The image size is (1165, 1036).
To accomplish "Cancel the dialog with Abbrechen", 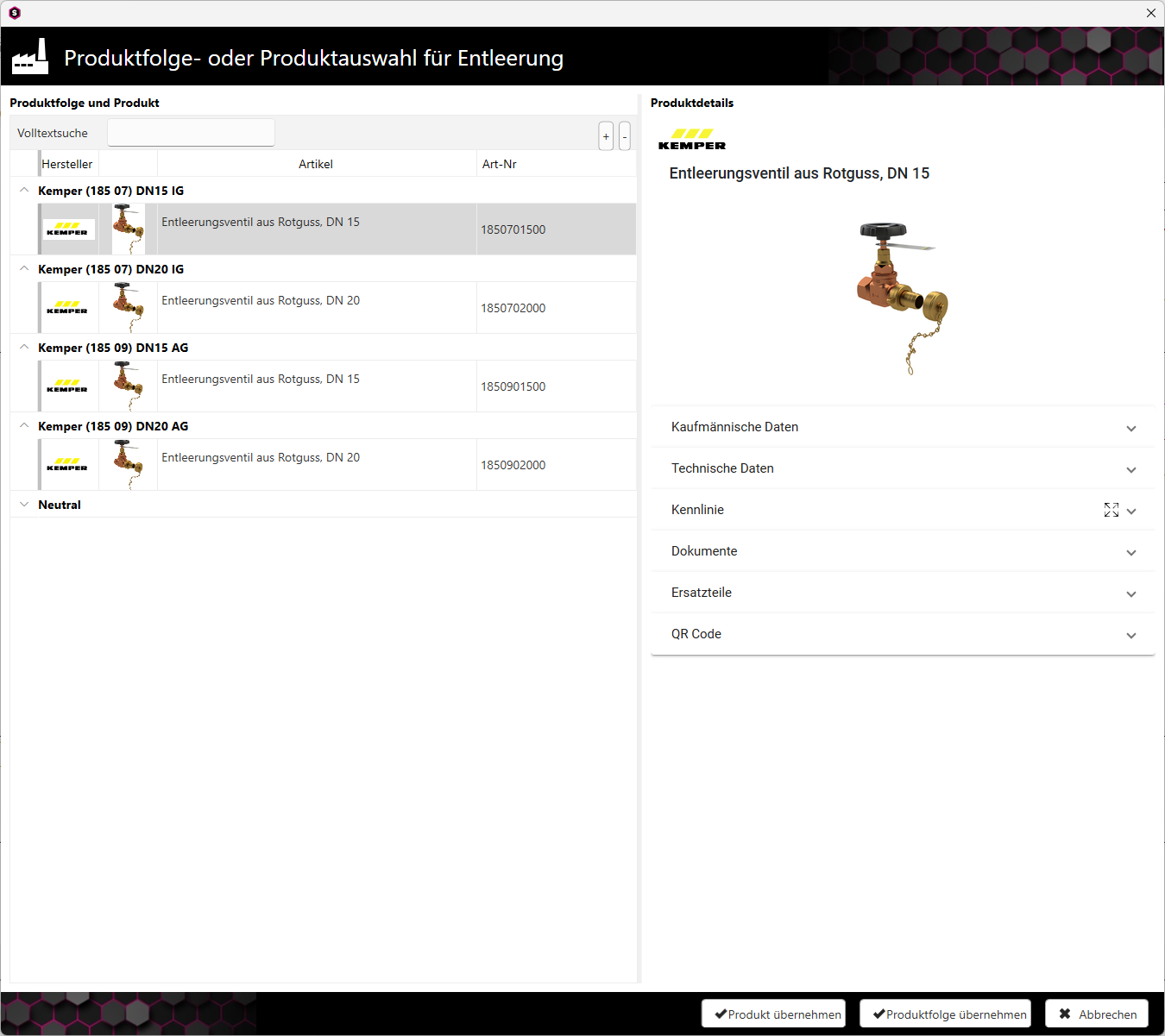I will coord(1098,1014).
